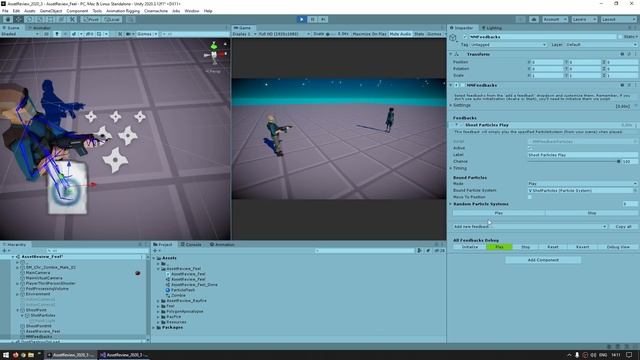Screen dimensions: 640x360
Task: Toggle the Move To Position checkbox
Action: click(530, 197)
